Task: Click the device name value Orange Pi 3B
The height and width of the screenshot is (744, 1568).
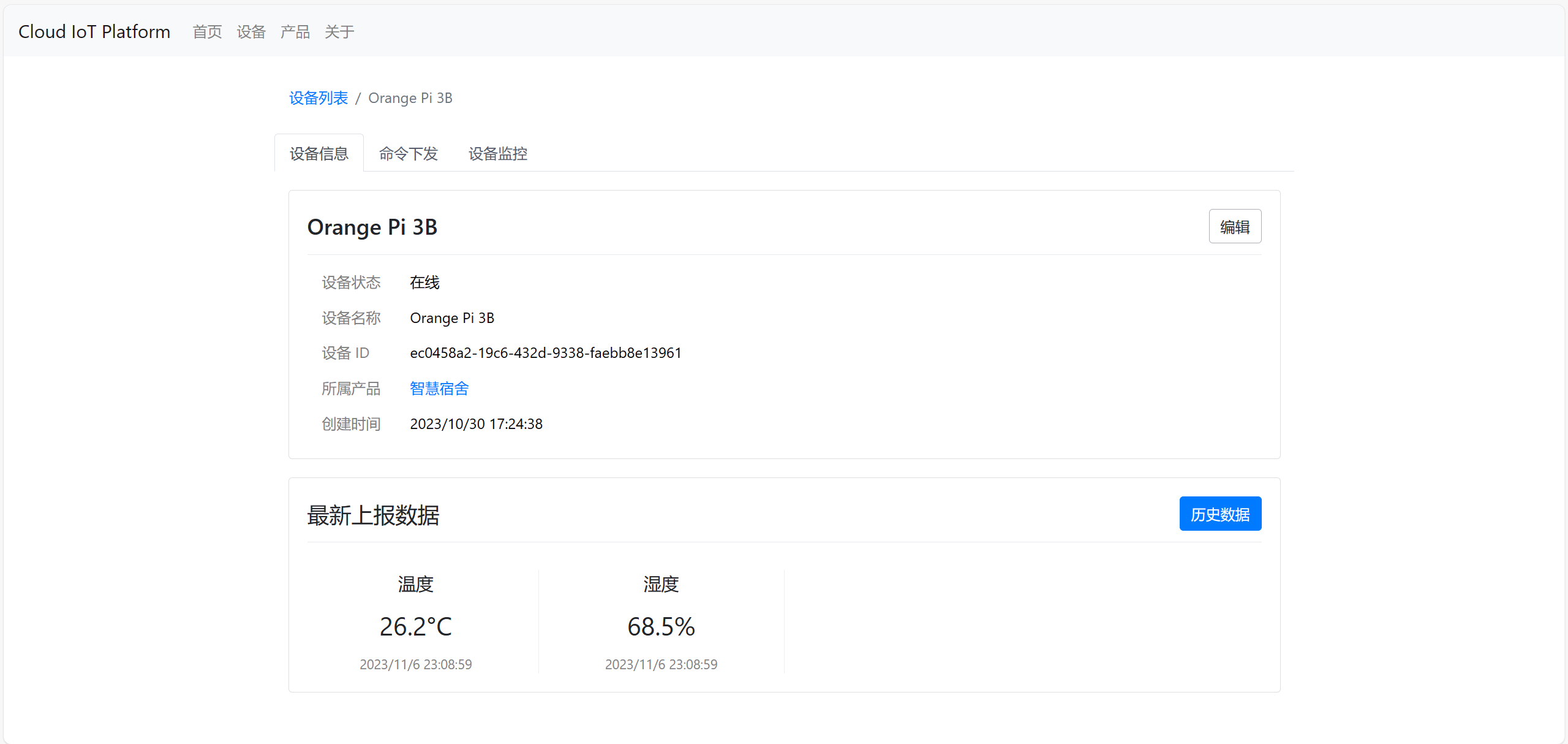Action: click(452, 318)
